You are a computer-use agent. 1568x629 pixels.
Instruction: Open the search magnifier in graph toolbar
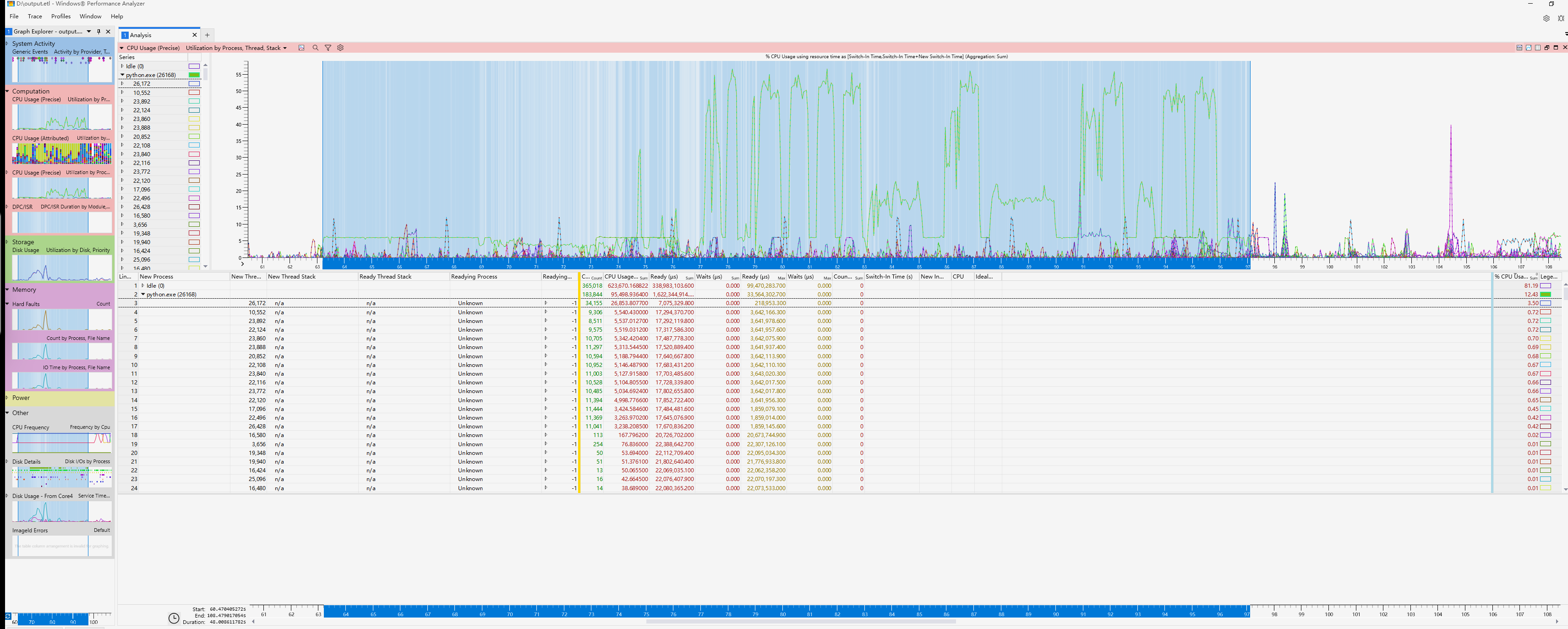point(315,48)
